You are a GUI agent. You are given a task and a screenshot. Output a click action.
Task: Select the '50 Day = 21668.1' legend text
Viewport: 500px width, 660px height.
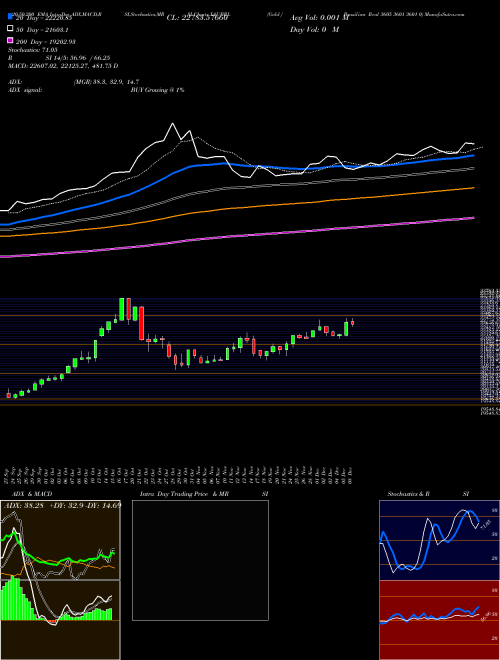[42, 30]
